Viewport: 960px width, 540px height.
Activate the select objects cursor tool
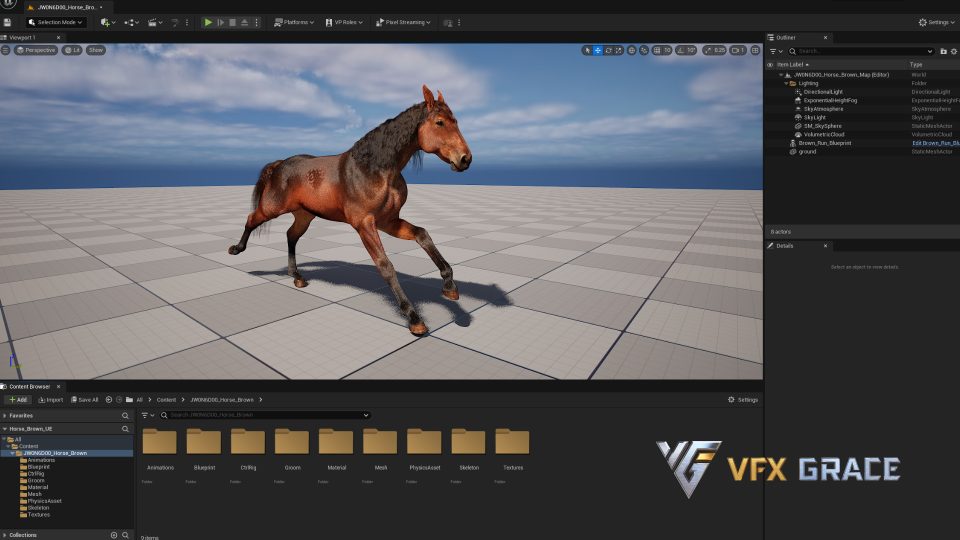point(588,50)
